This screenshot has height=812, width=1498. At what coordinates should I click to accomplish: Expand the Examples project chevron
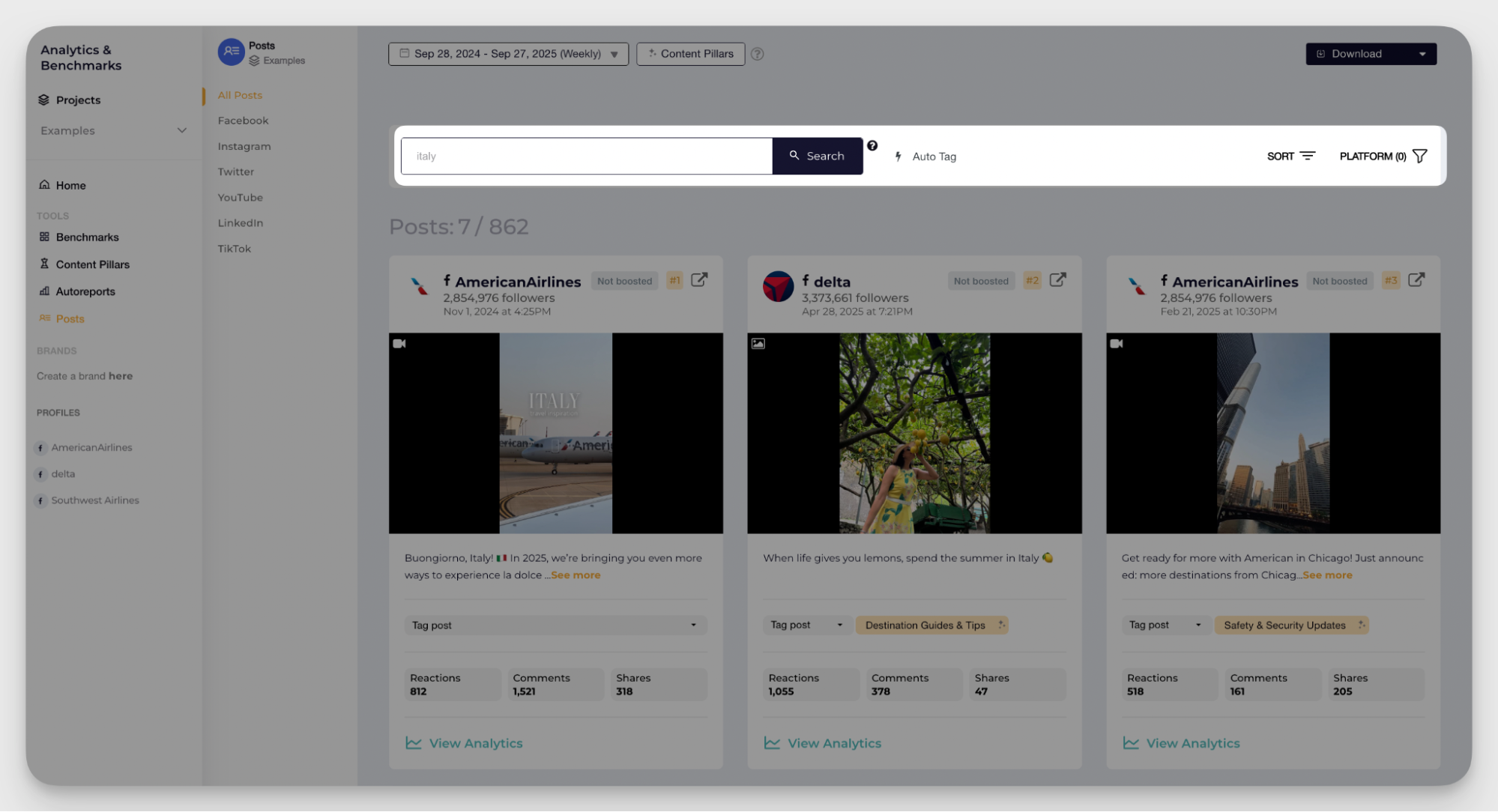click(181, 130)
